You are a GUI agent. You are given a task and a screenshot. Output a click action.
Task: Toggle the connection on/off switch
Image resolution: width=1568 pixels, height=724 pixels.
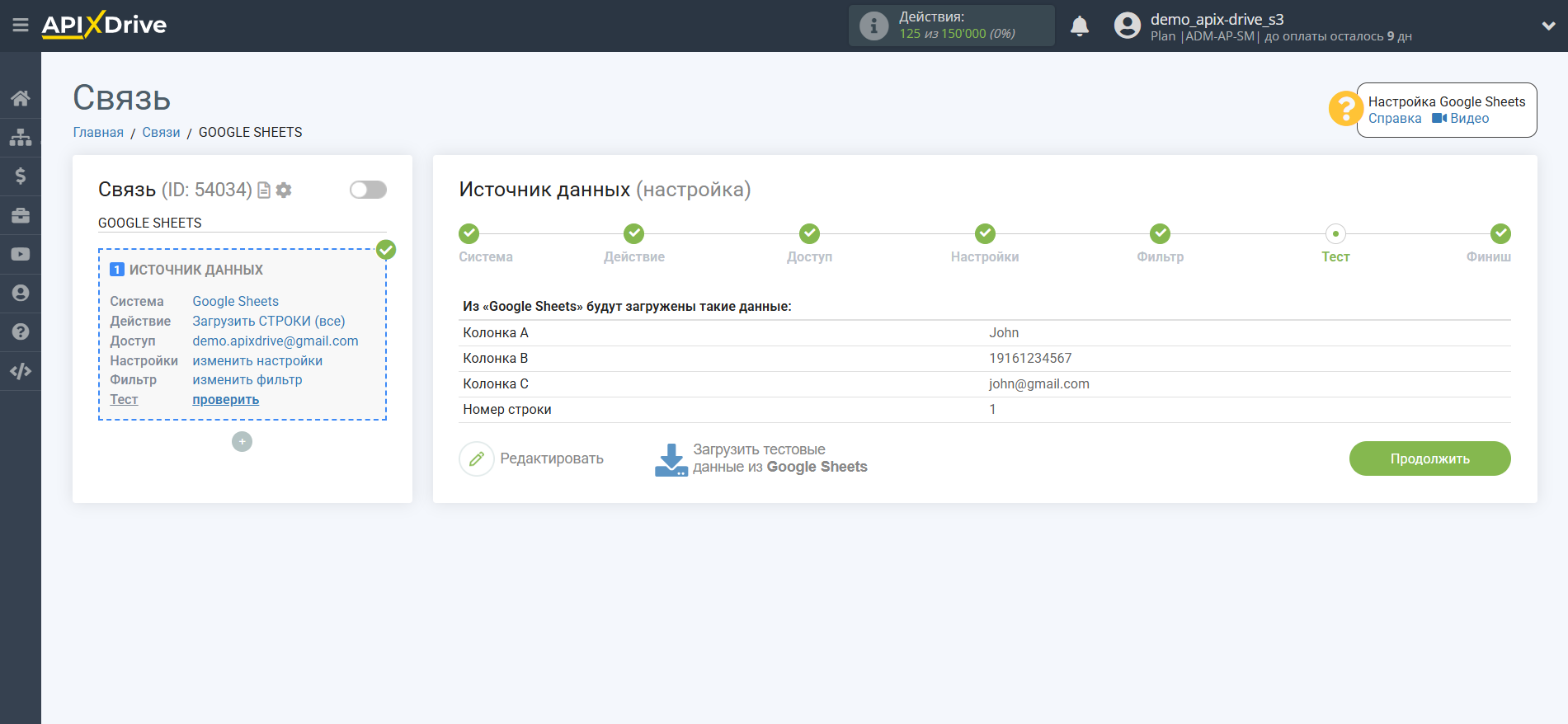(x=368, y=190)
